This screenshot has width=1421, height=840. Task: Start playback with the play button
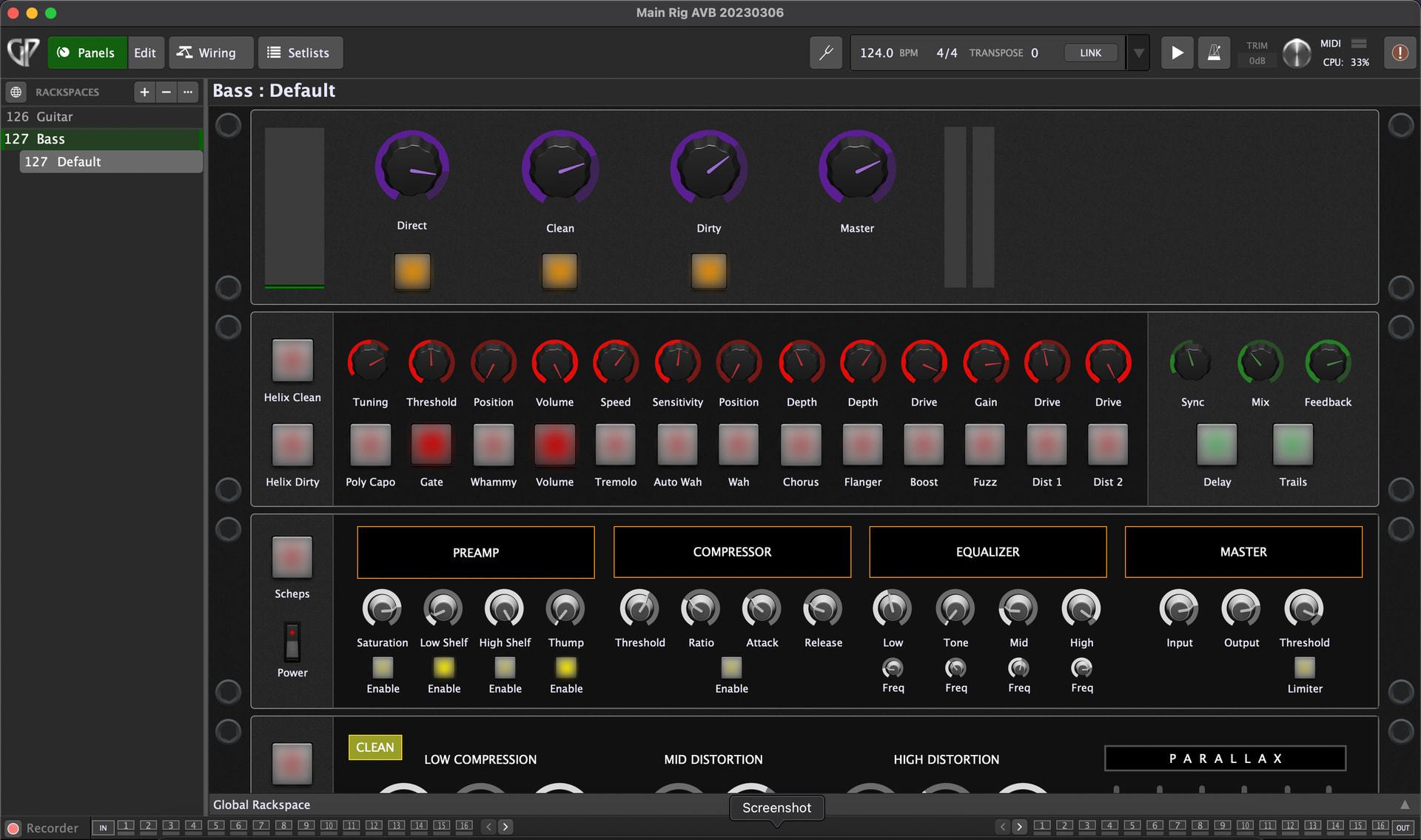(1176, 53)
